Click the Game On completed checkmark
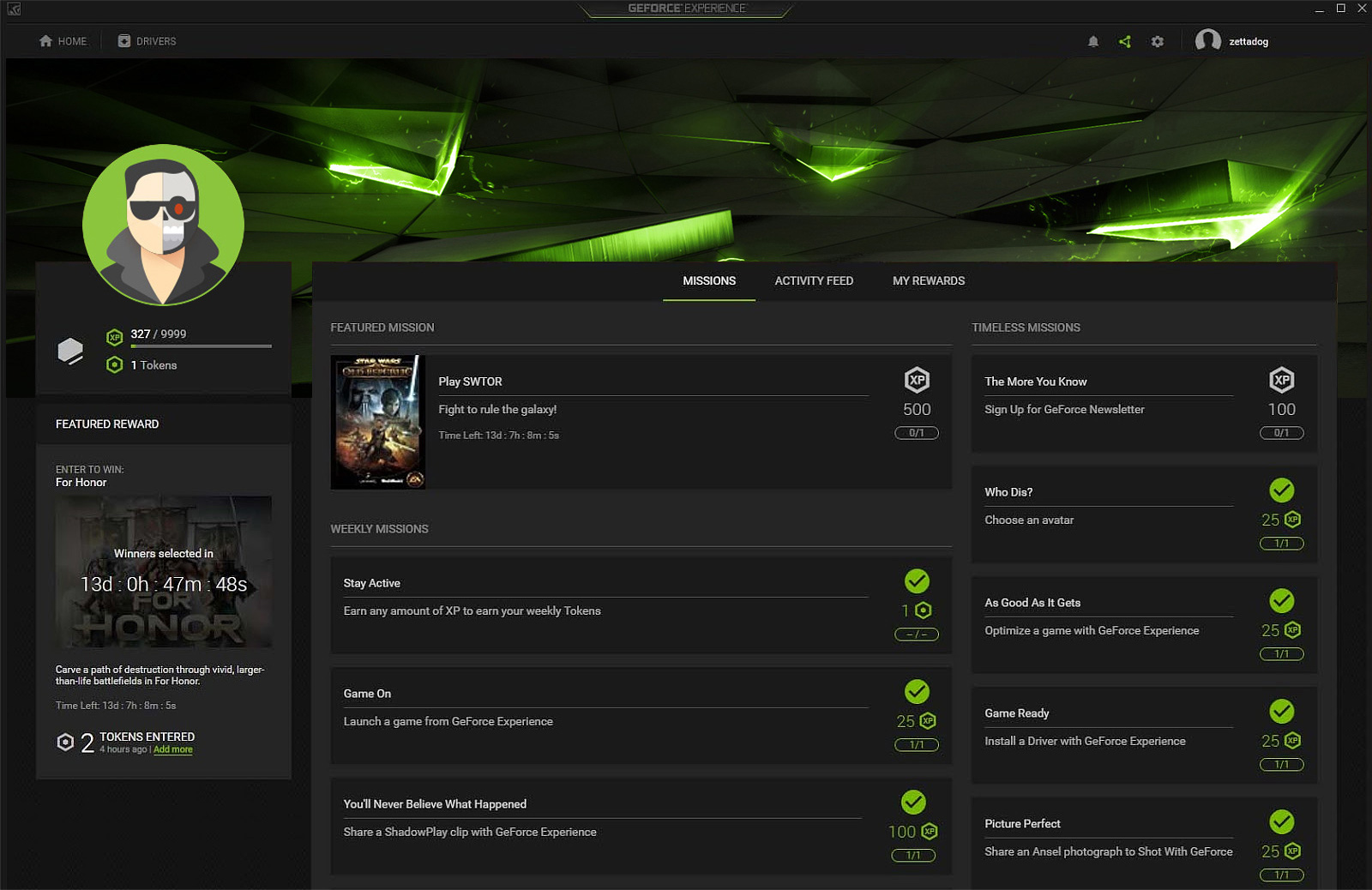The image size is (1372, 890). (x=917, y=691)
